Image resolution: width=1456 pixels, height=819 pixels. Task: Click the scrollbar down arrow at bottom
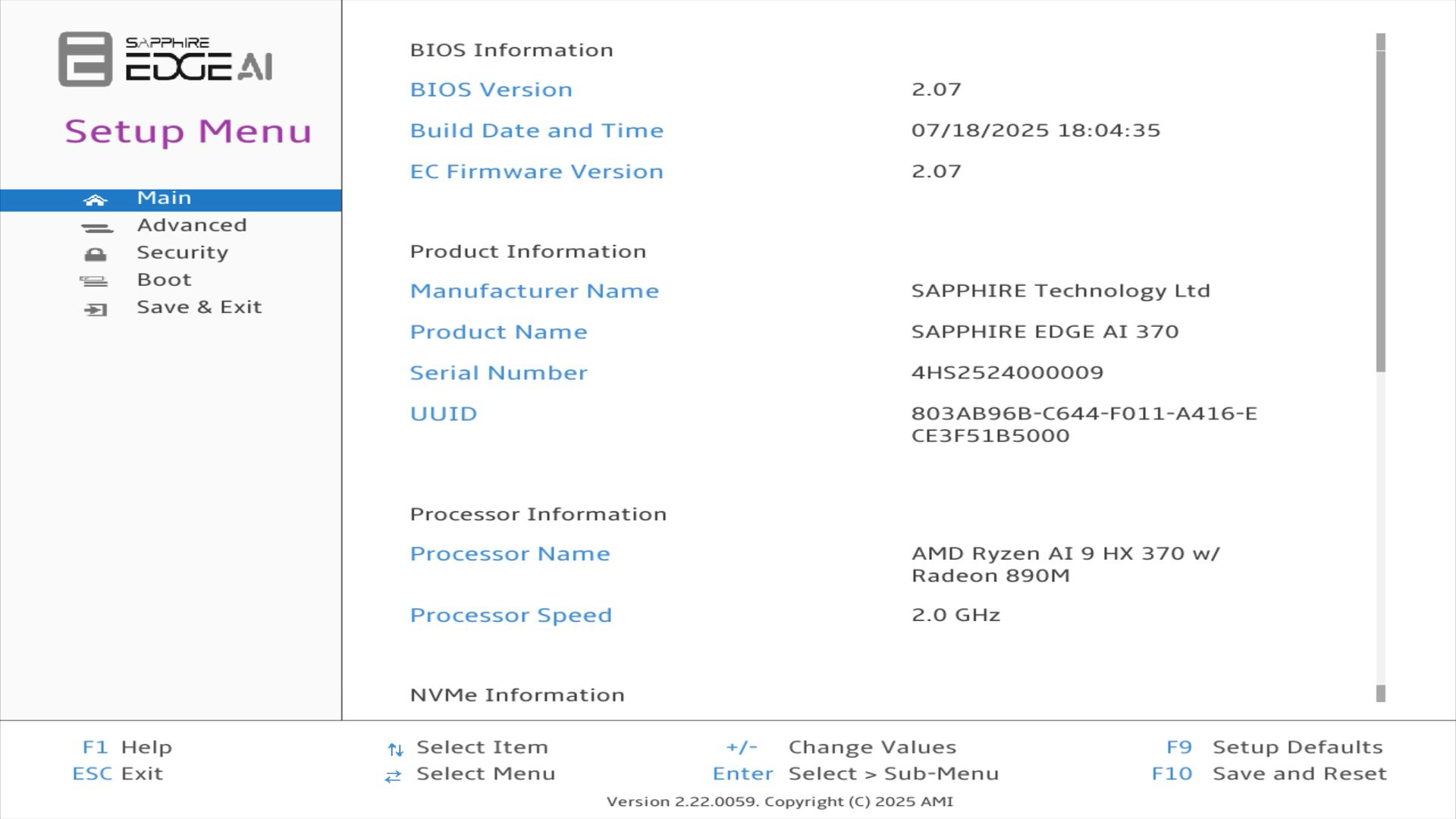pyautogui.click(x=1380, y=693)
